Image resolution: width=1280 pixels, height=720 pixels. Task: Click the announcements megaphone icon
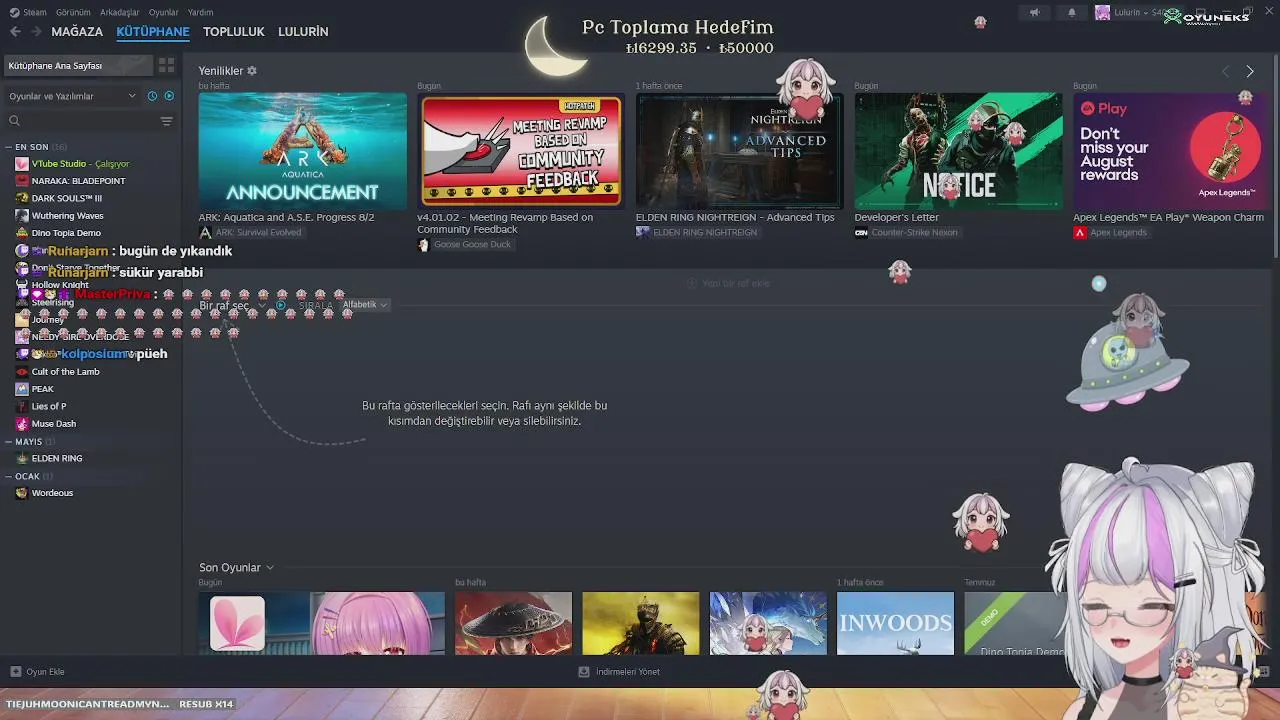1034,13
